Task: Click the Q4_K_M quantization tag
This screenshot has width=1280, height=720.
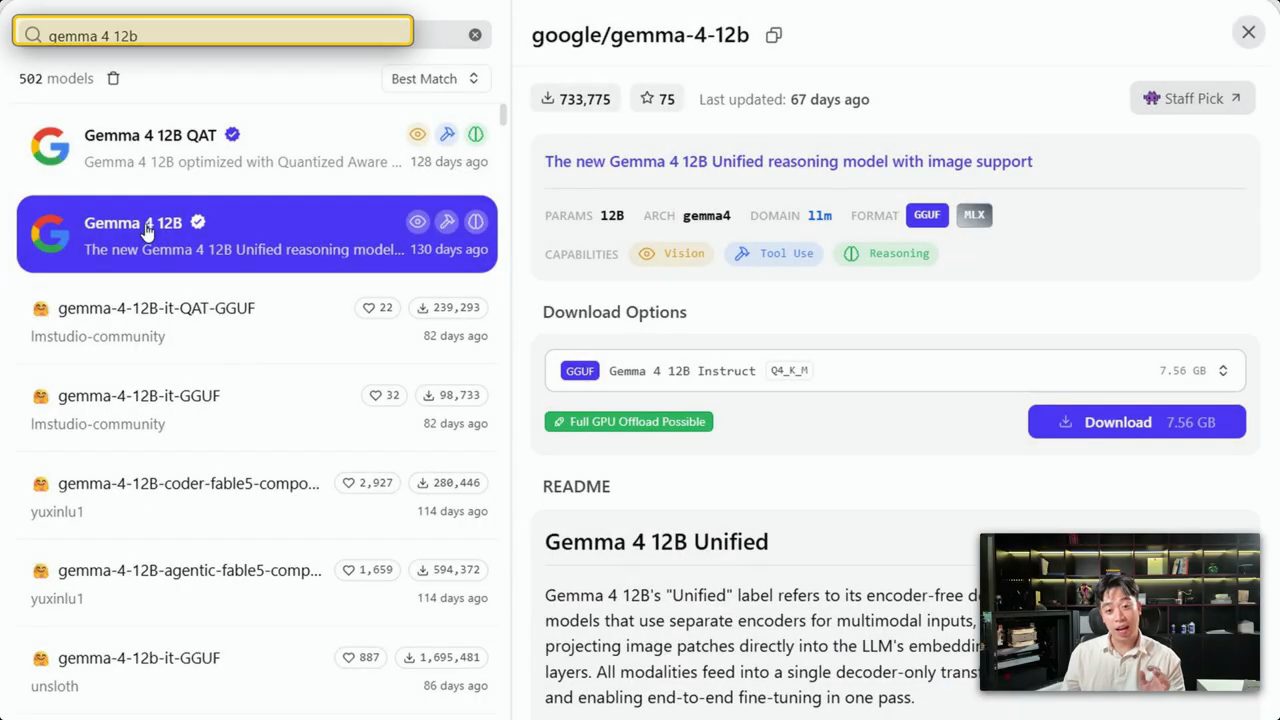Action: (x=789, y=370)
